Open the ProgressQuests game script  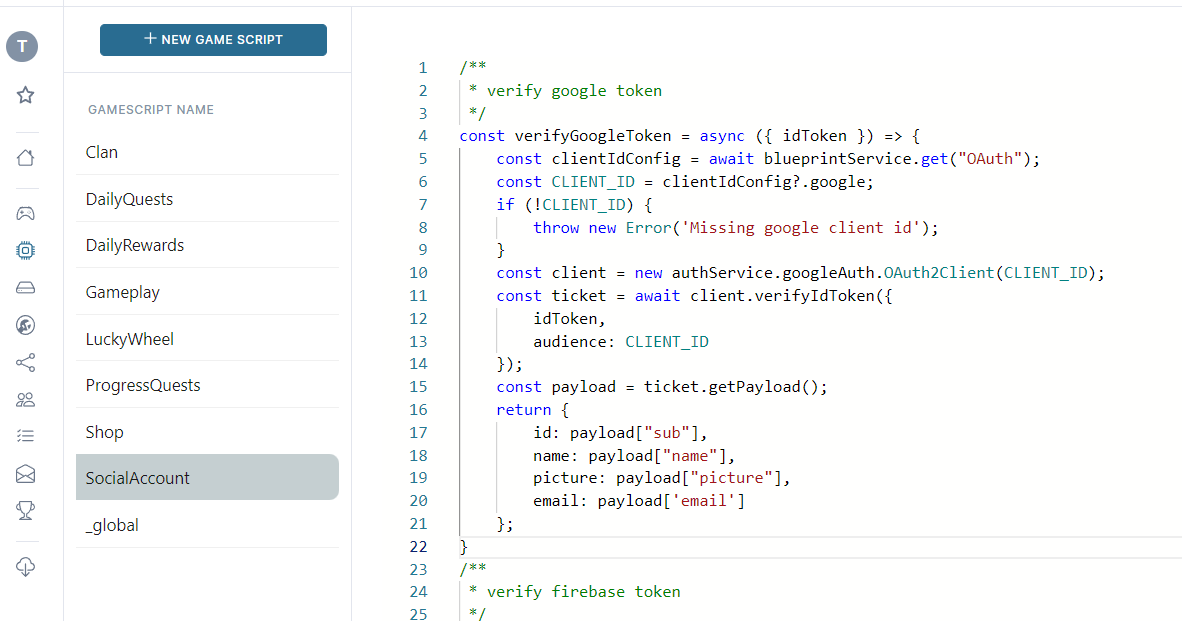207,385
